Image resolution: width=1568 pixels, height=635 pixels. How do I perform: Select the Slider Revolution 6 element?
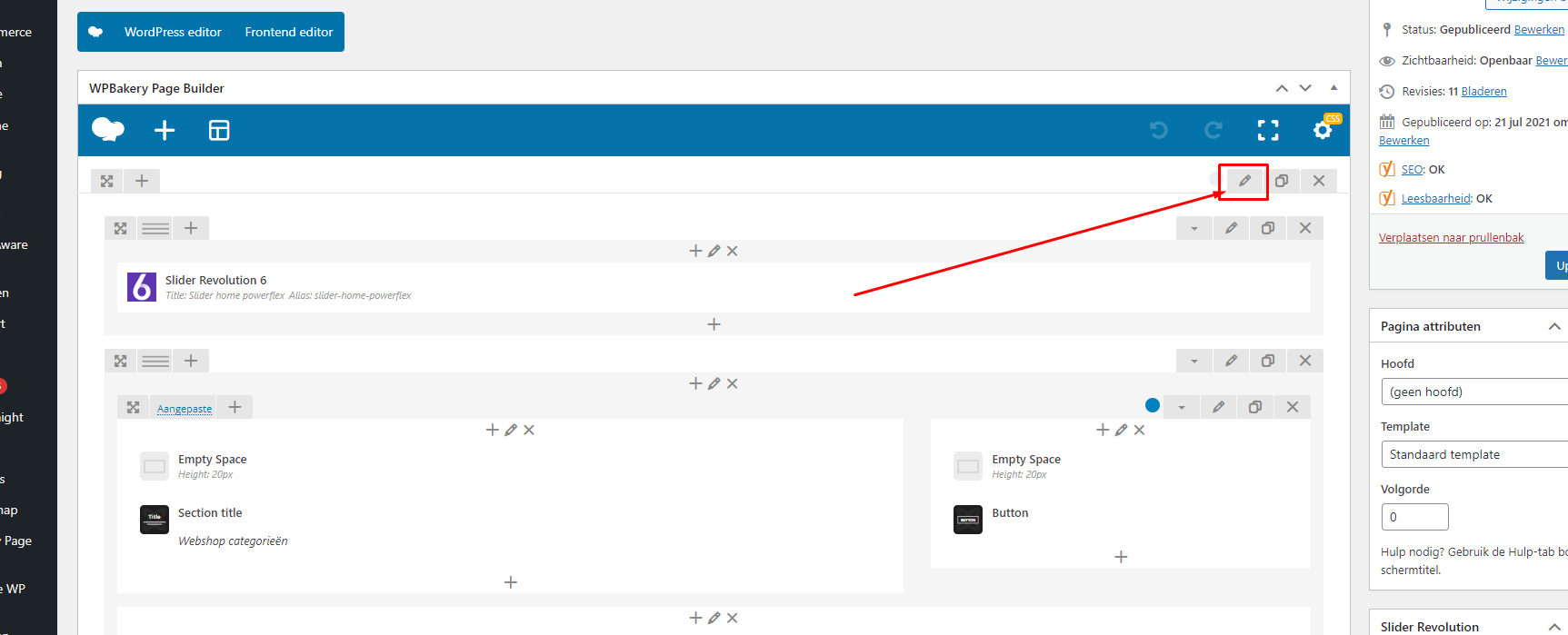click(714, 287)
